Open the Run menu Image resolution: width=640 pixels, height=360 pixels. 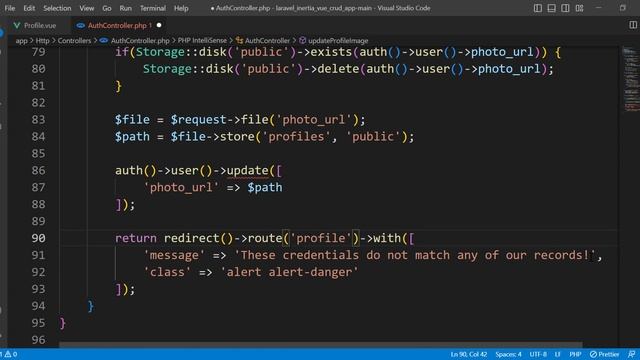pos(126,8)
